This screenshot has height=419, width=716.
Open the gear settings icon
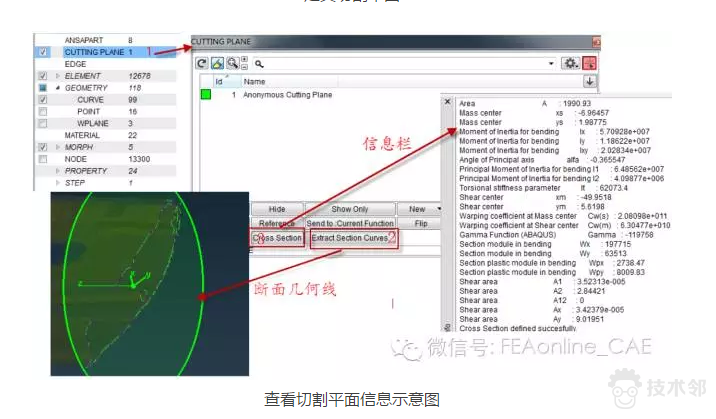571,63
